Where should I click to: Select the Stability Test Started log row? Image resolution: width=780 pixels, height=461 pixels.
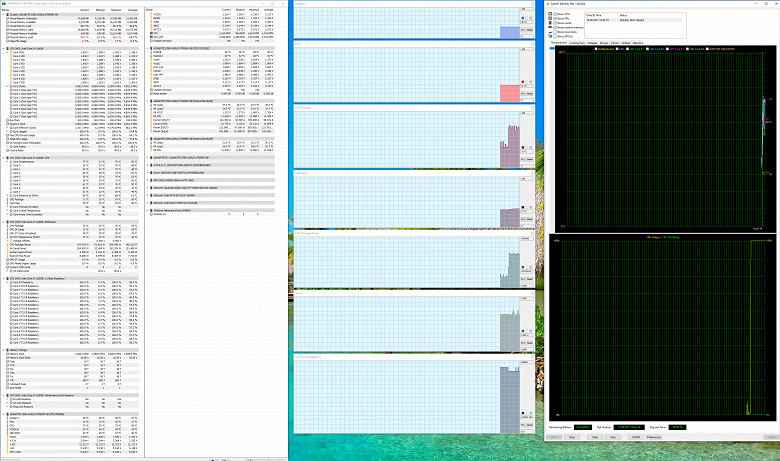[634, 20]
